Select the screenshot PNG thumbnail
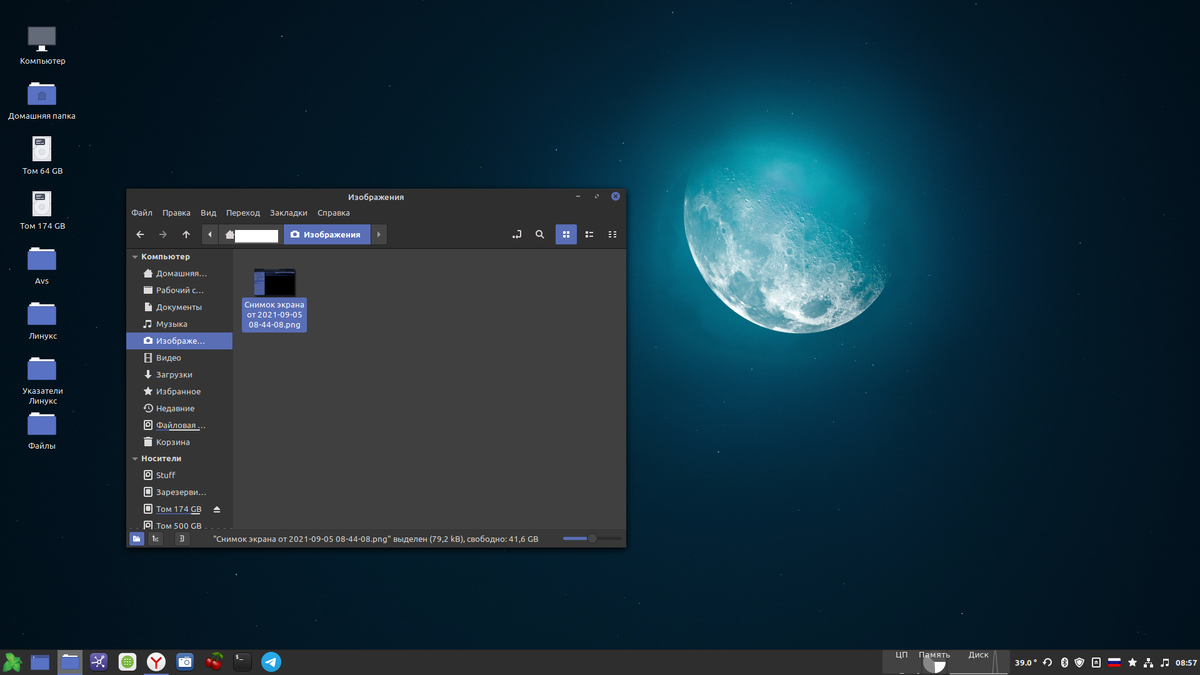 [274, 282]
